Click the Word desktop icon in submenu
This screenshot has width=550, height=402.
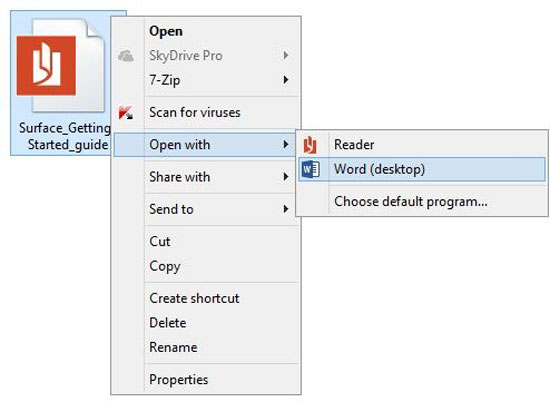[310, 169]
